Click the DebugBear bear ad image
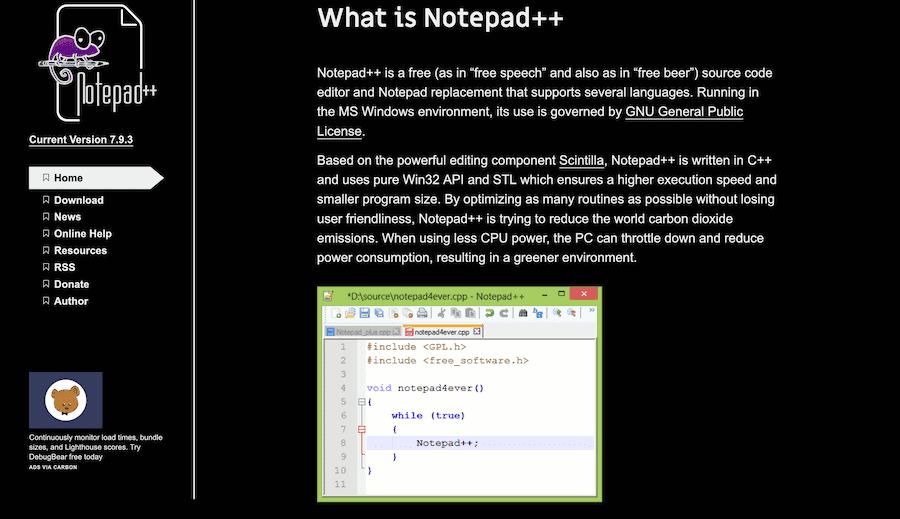900x519 pixels. click(x=66, y=400)
